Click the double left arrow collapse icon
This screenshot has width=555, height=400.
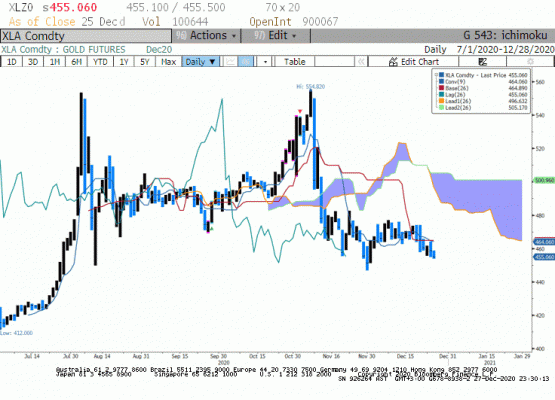[361, 62]
